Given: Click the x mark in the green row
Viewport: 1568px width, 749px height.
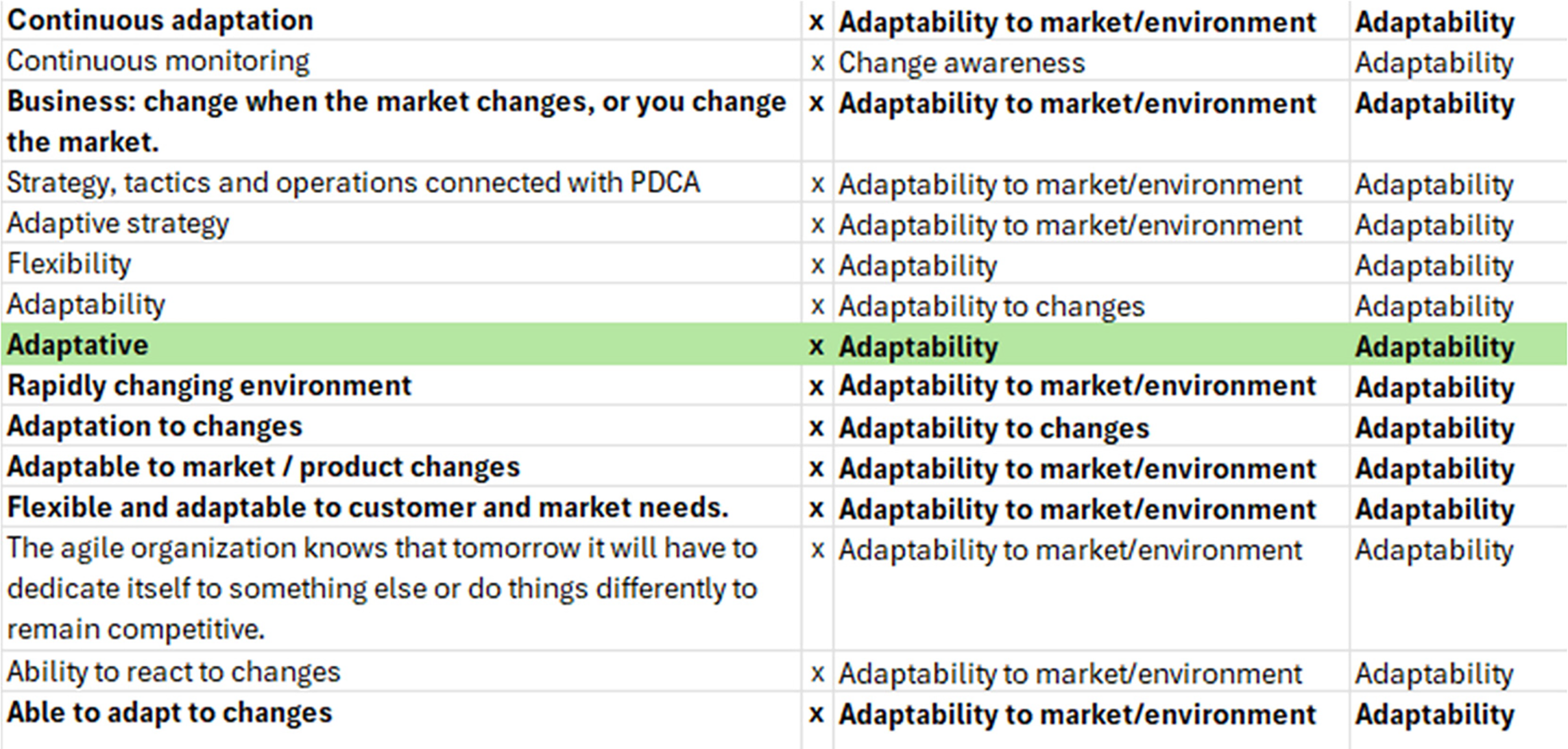Looking at the screenshot, I should click(x=817, y=346).
